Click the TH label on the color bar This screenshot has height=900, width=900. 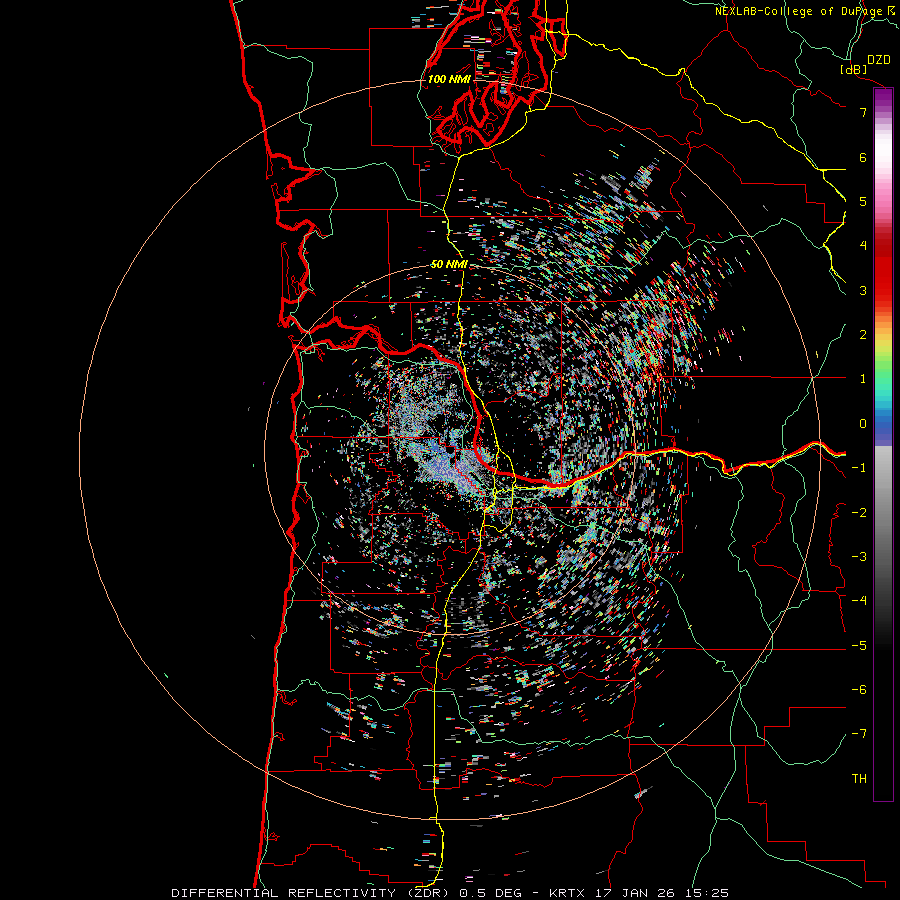(x=859, y=778)
